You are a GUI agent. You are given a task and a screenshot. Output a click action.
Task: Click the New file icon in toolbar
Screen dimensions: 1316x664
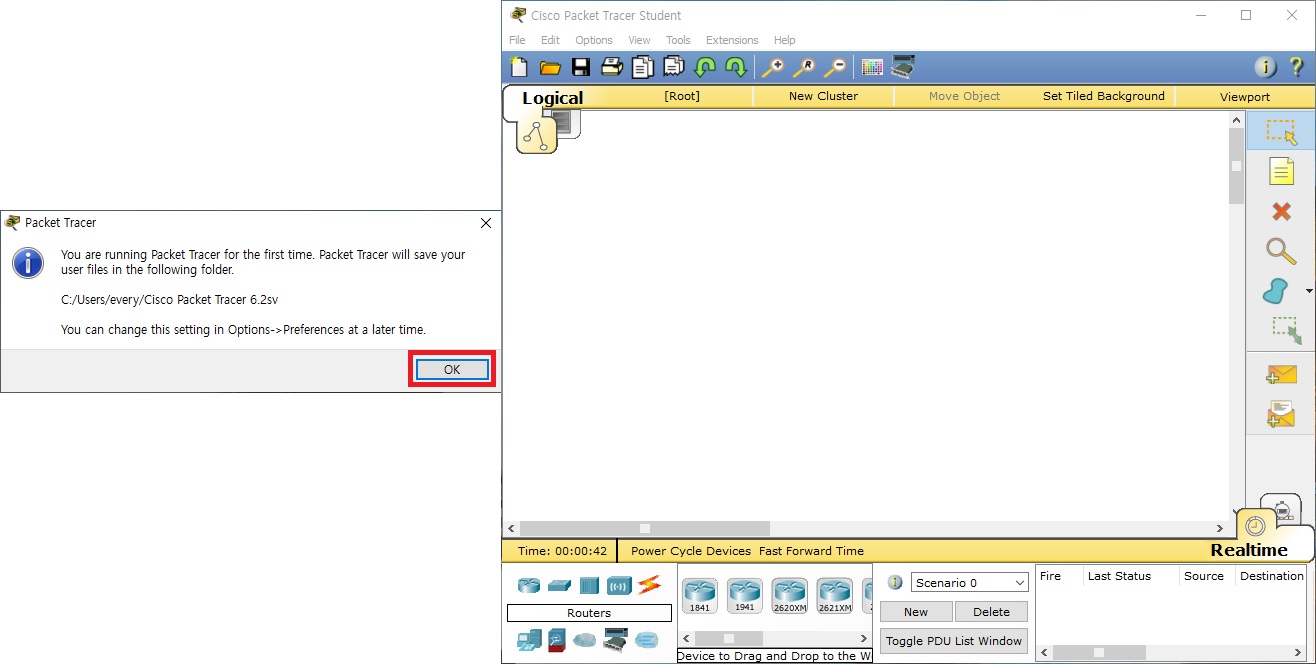click(519, 67)
